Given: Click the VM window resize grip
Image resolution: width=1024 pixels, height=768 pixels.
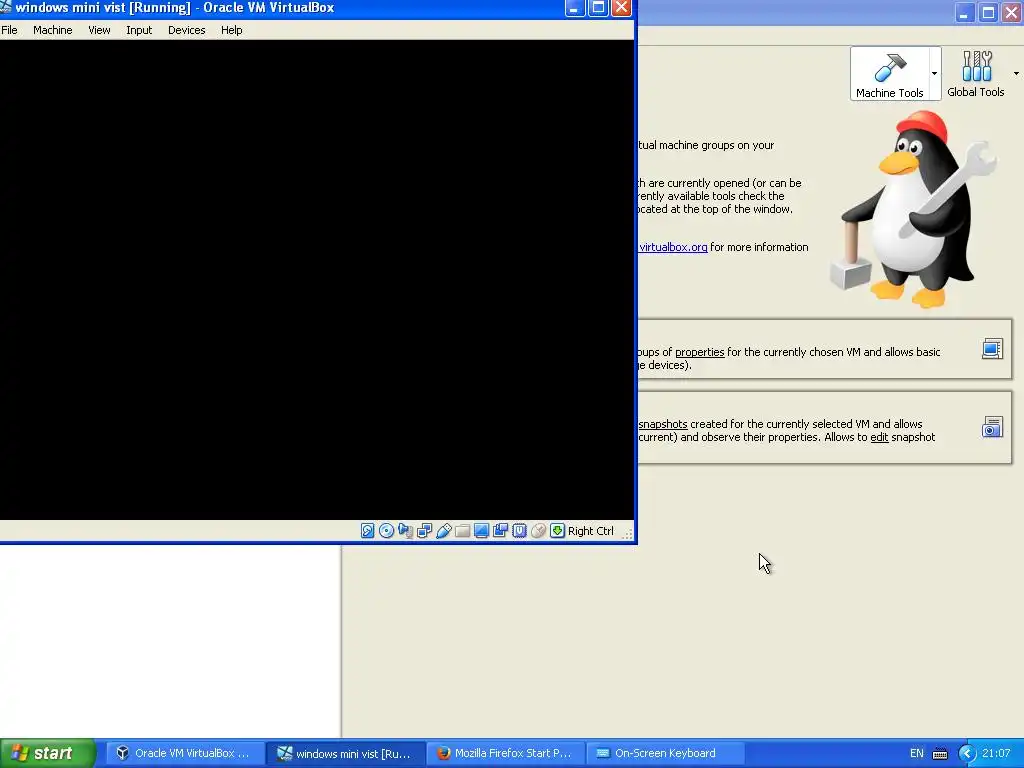Looking at the screenshot, I should click(x=628, y=534).
